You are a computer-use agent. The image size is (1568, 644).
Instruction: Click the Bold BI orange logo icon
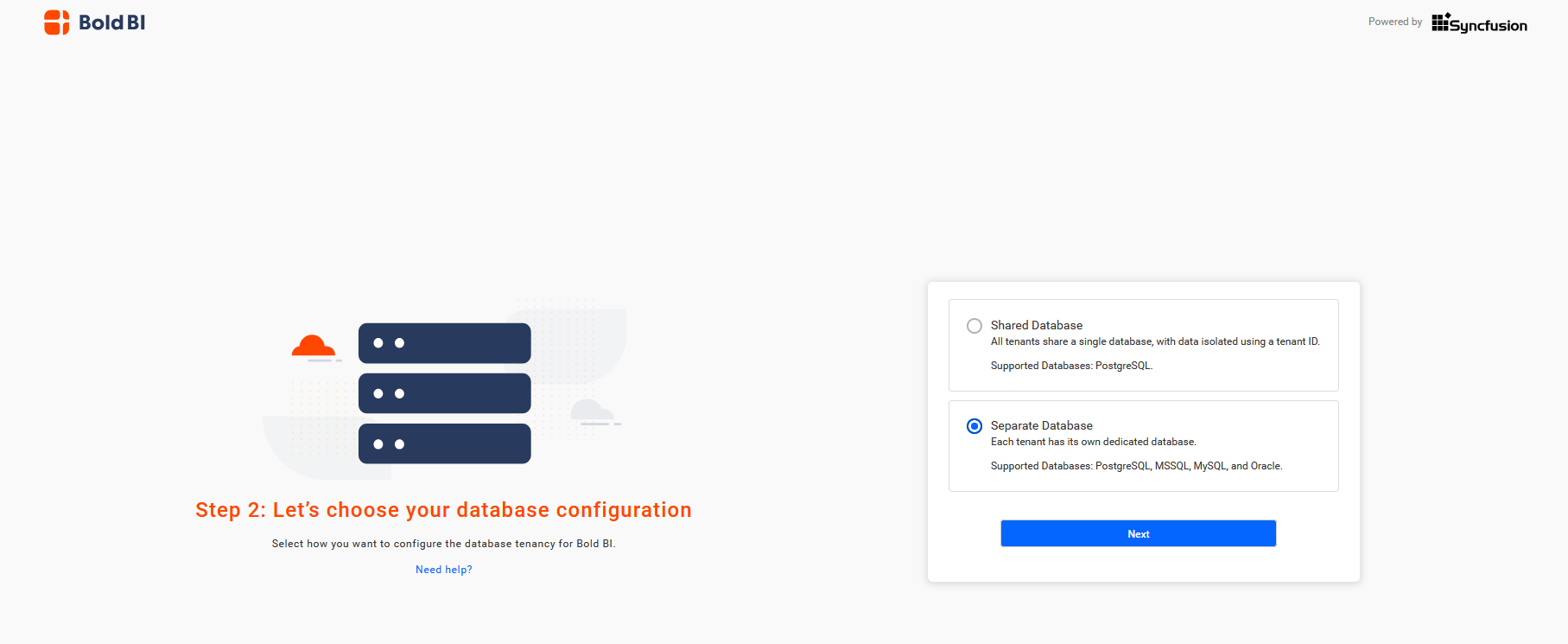pos(56,22)
